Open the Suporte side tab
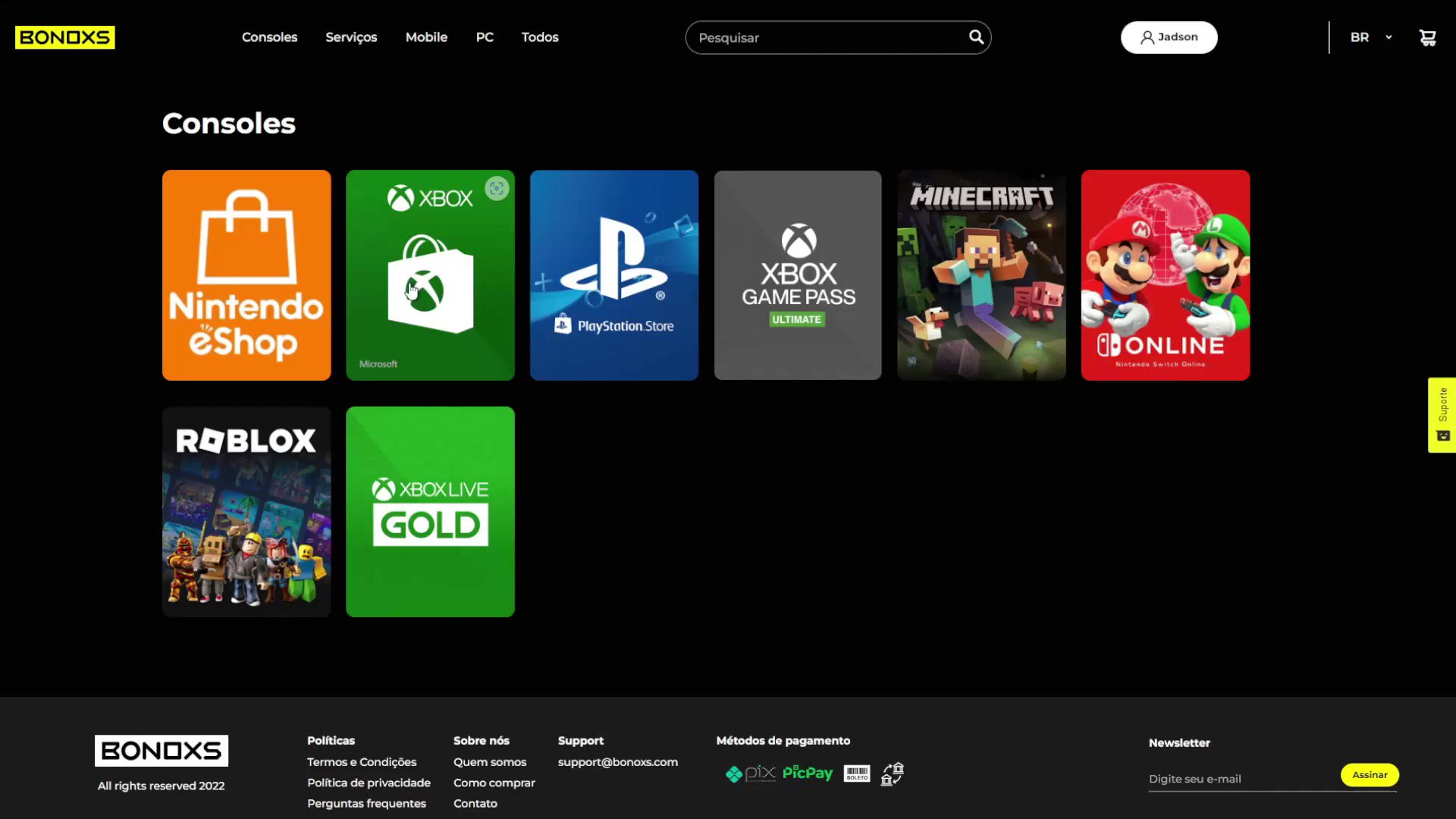 (1442, 415)
